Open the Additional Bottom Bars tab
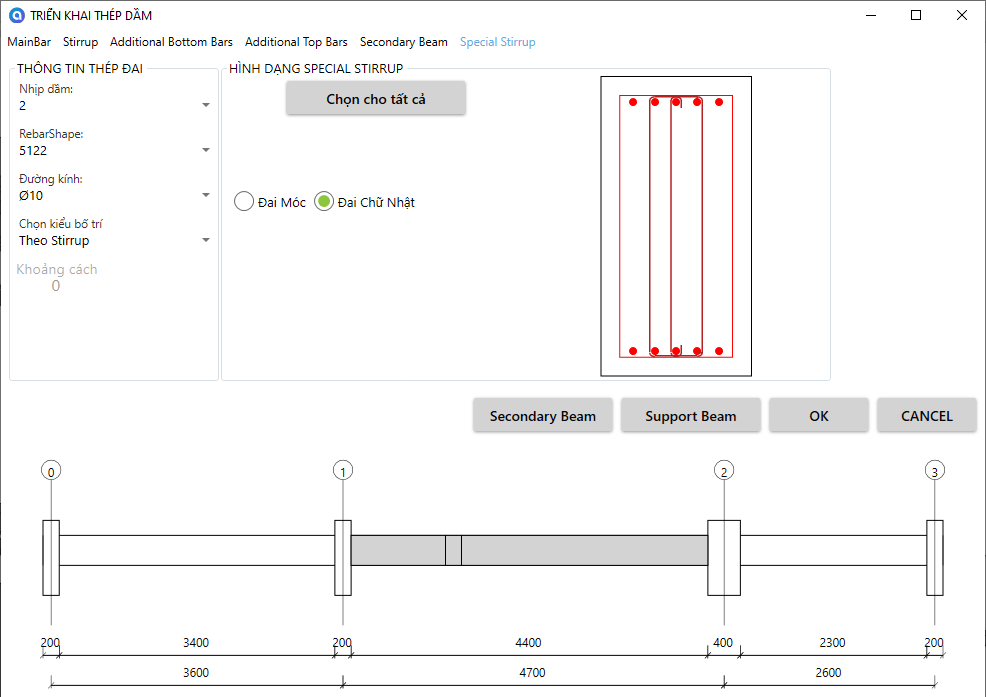Viewport: 986px width, 697px height. coord(171,42)
